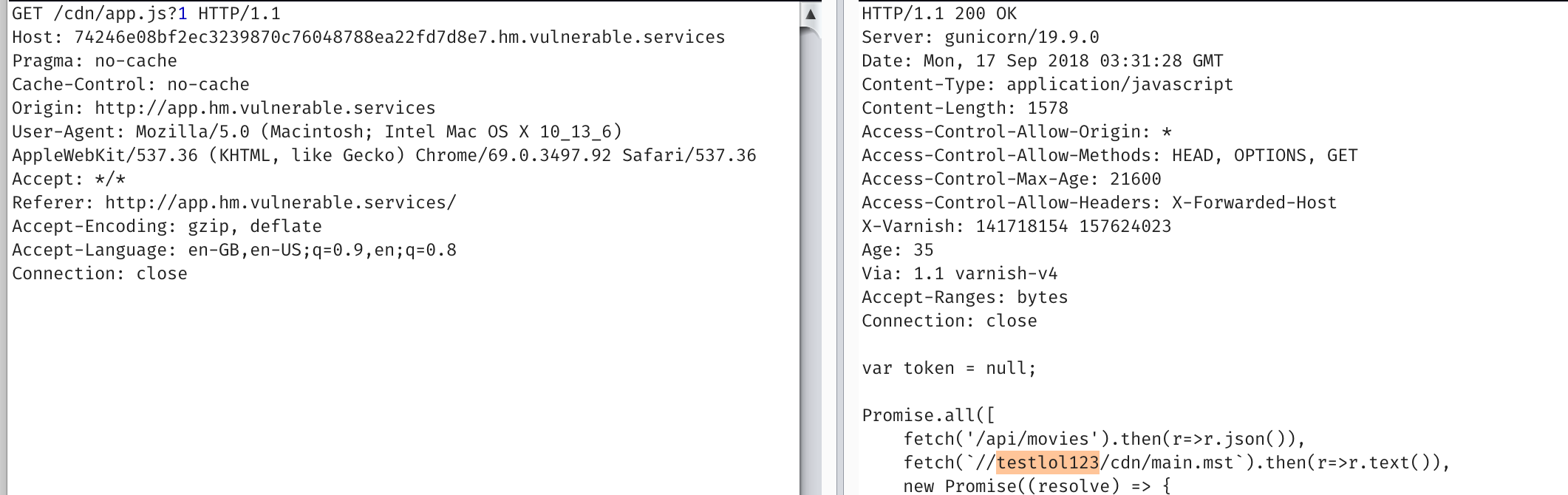Click the HTTP/1.1 200 OK status line
Screen dimensions: 1568x495
pos(938,14)
